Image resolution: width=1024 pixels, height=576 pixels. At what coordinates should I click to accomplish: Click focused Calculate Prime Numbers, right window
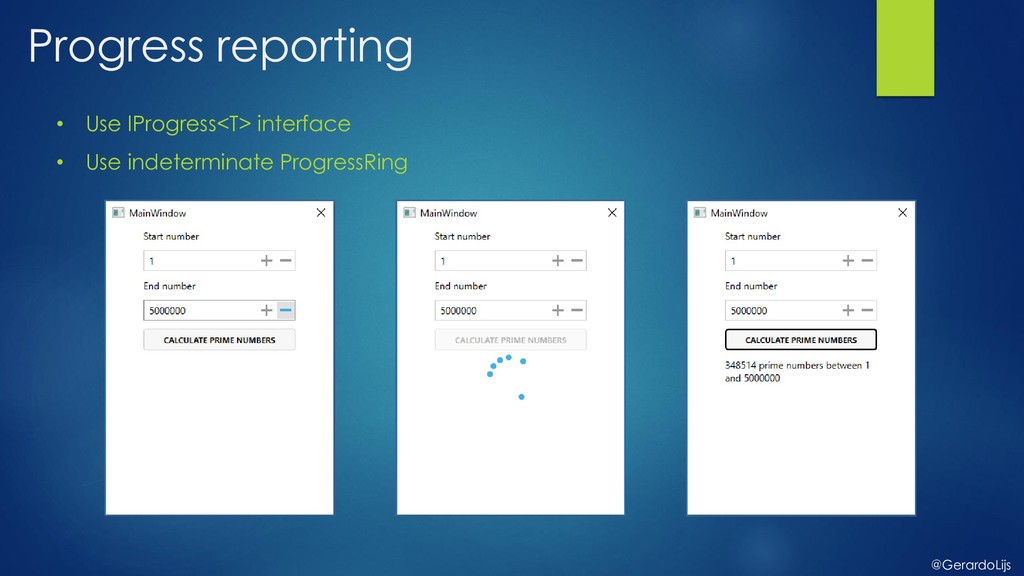(801, 340)
